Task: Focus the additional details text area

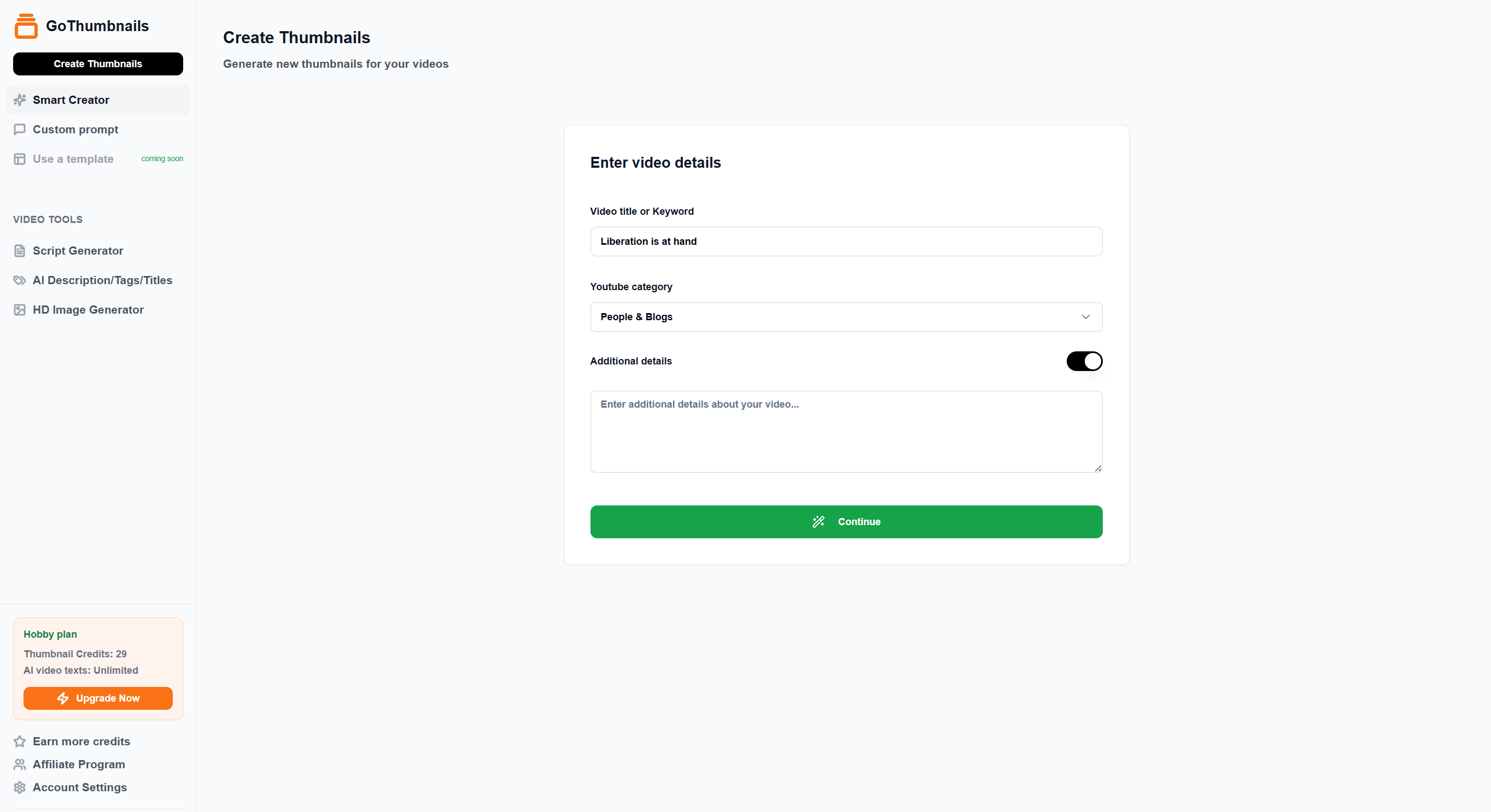Action: tap(846, 432)
